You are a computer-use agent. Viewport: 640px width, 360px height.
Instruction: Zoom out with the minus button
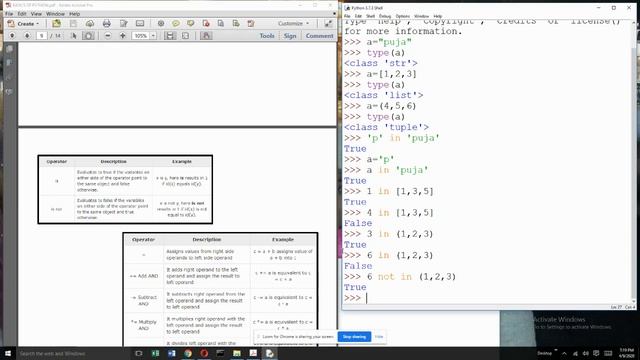click(108, 36)
